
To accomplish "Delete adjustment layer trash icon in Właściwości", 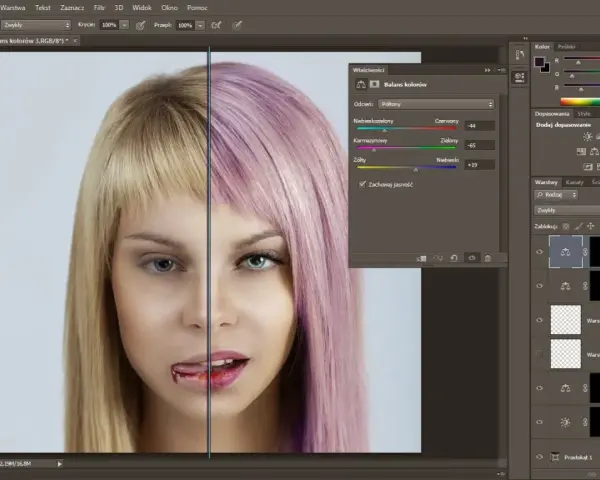I will click(x=488, y=258).
